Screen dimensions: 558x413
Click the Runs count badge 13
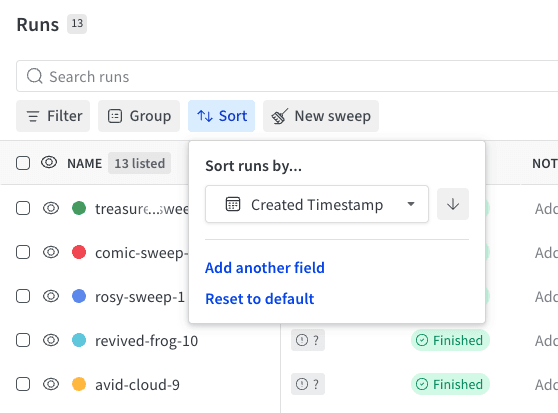(x=77, y=24)
